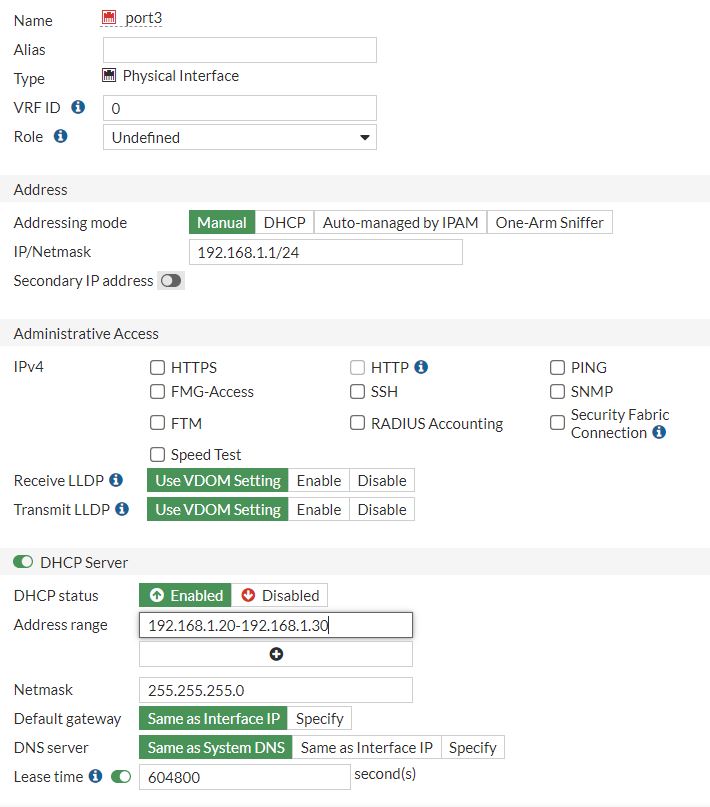Disable the DHCP Server toggle
The image size is (710, 807).
[21, 562]
